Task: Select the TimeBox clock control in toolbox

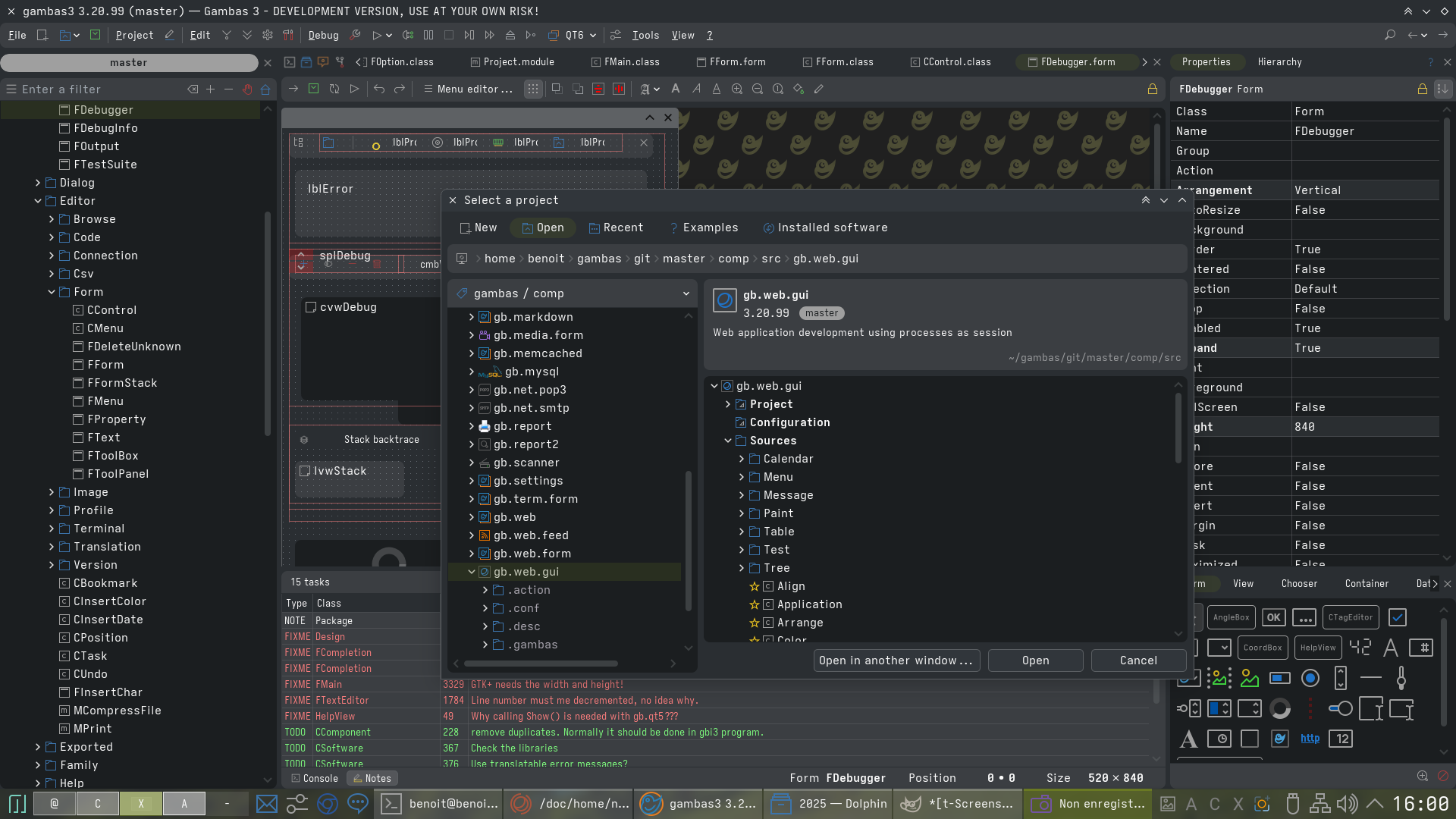Action: 1219,739
